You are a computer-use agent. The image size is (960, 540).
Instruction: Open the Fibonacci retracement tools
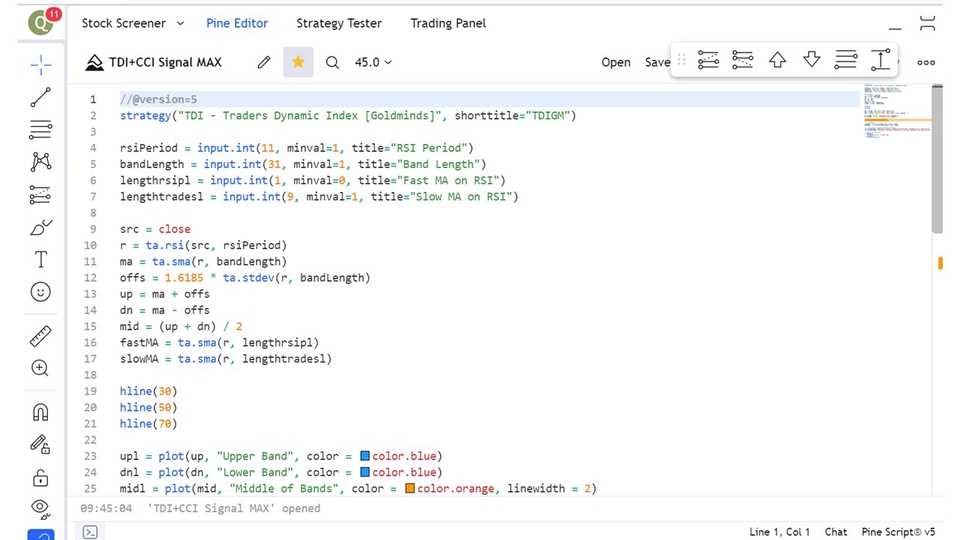41,130
